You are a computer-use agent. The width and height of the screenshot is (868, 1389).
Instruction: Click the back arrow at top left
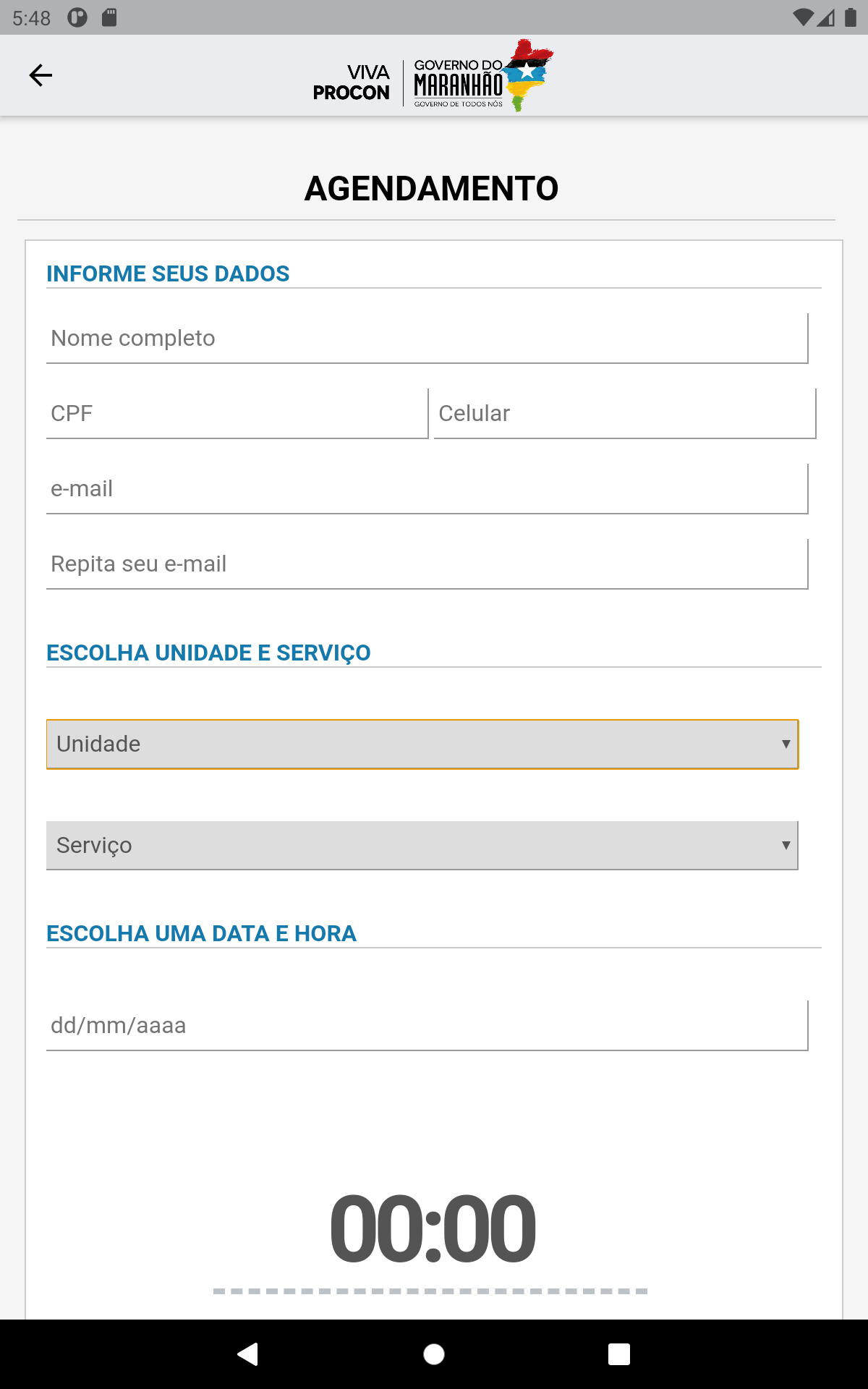click(x=41, y=75)
